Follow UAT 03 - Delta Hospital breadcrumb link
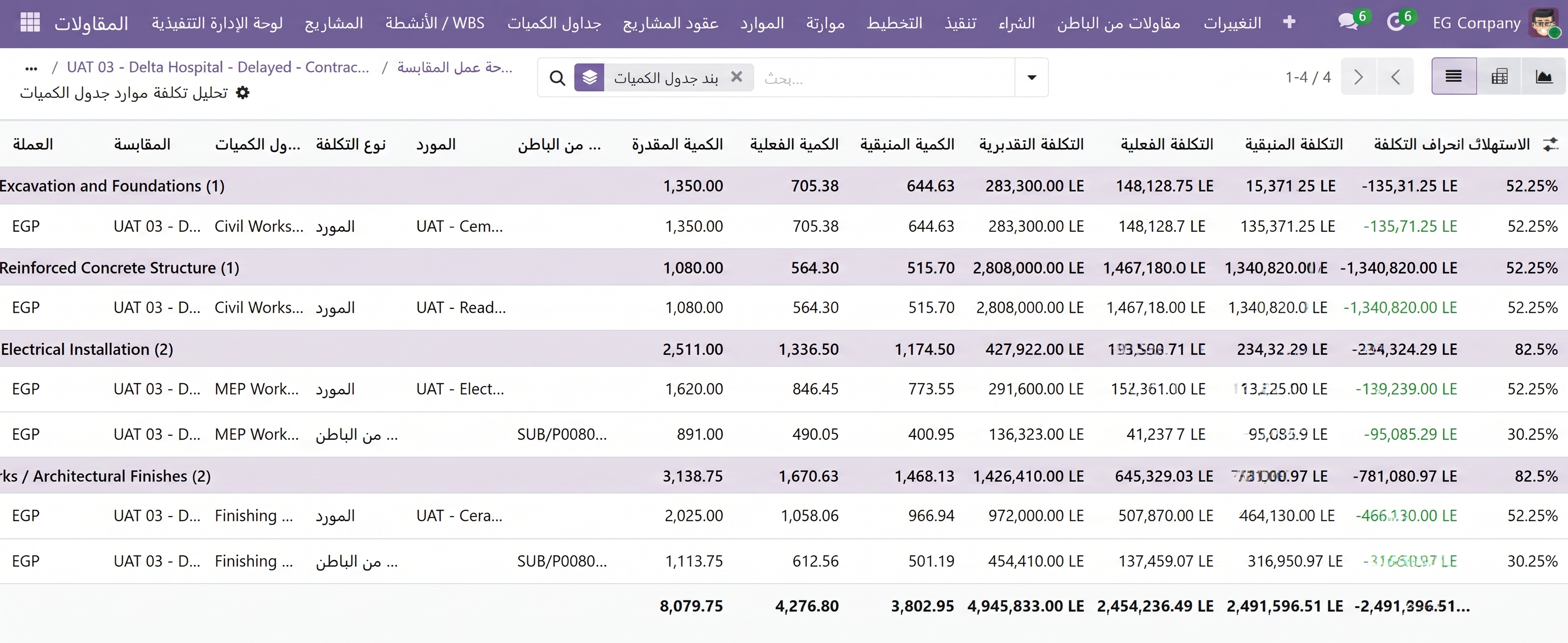This screenshot has width=1568, height=643. (218, 67)
